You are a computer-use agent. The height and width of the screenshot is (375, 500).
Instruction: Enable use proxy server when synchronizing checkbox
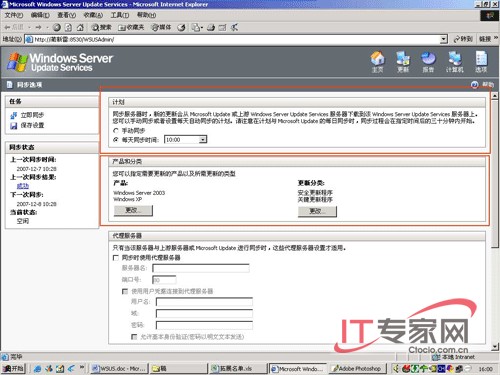coord(116,258)
